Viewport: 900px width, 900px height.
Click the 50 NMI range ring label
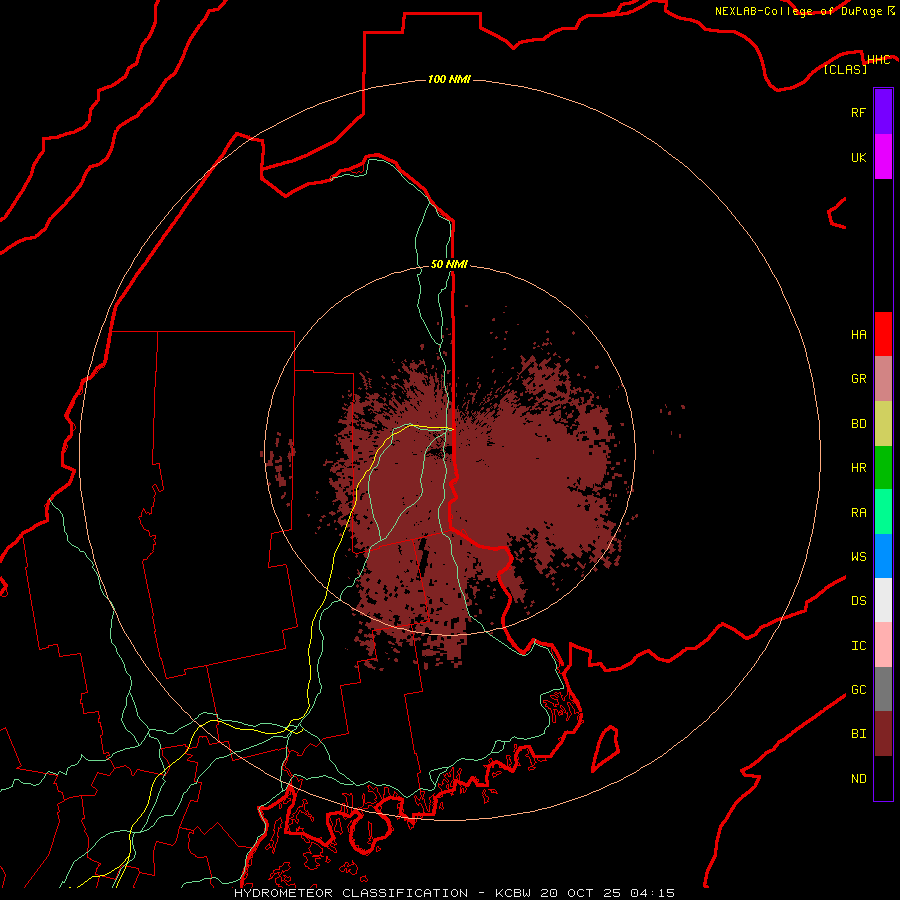point(449,264)
